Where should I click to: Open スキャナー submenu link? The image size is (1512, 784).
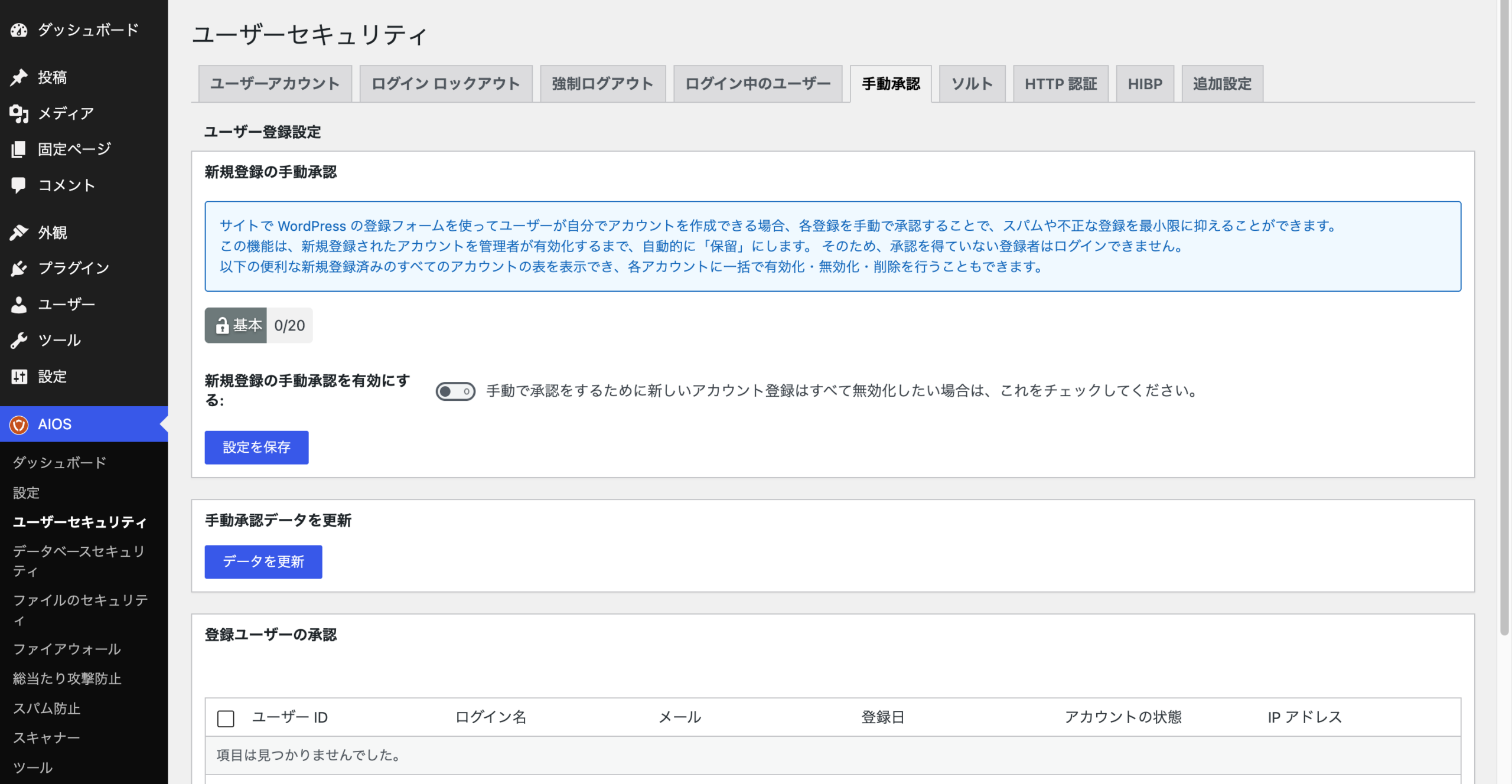(x=47, y=738)
